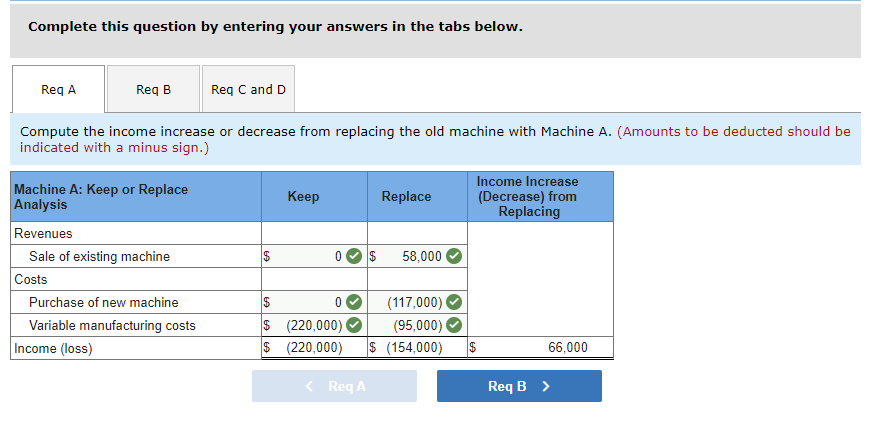Click the right chevron on Req B button
This screenshot has width=871, height=423.
tap(545, 386)
